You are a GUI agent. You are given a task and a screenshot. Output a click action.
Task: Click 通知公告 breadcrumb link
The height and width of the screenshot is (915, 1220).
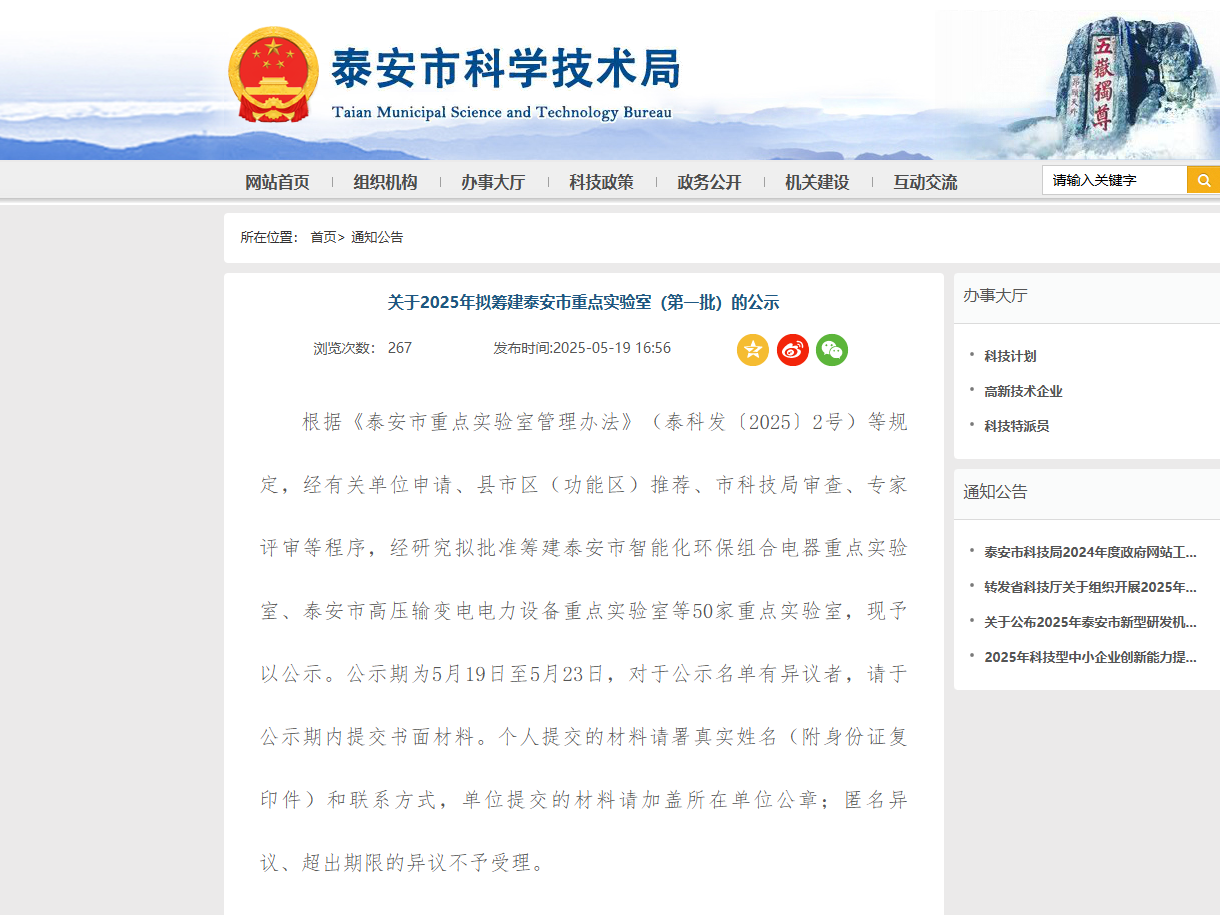click(377, 237)
